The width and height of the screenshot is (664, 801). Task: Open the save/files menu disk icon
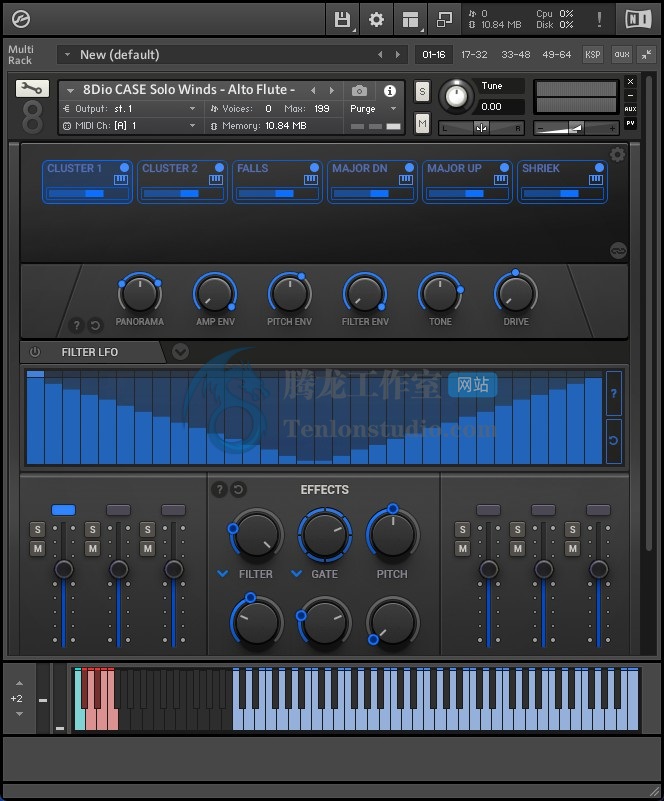(342, 20)
